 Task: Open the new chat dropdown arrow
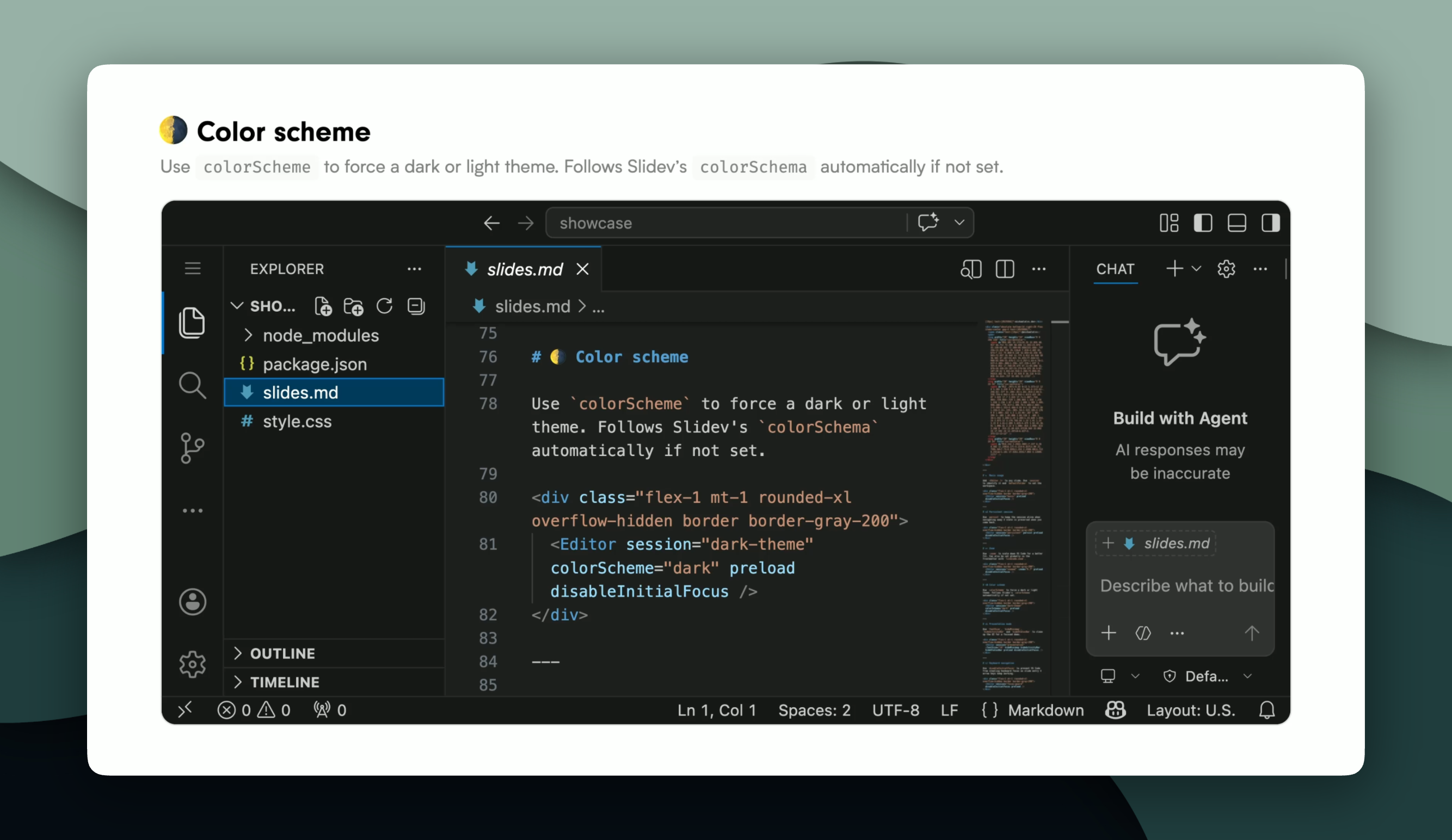coord(1196,269)
